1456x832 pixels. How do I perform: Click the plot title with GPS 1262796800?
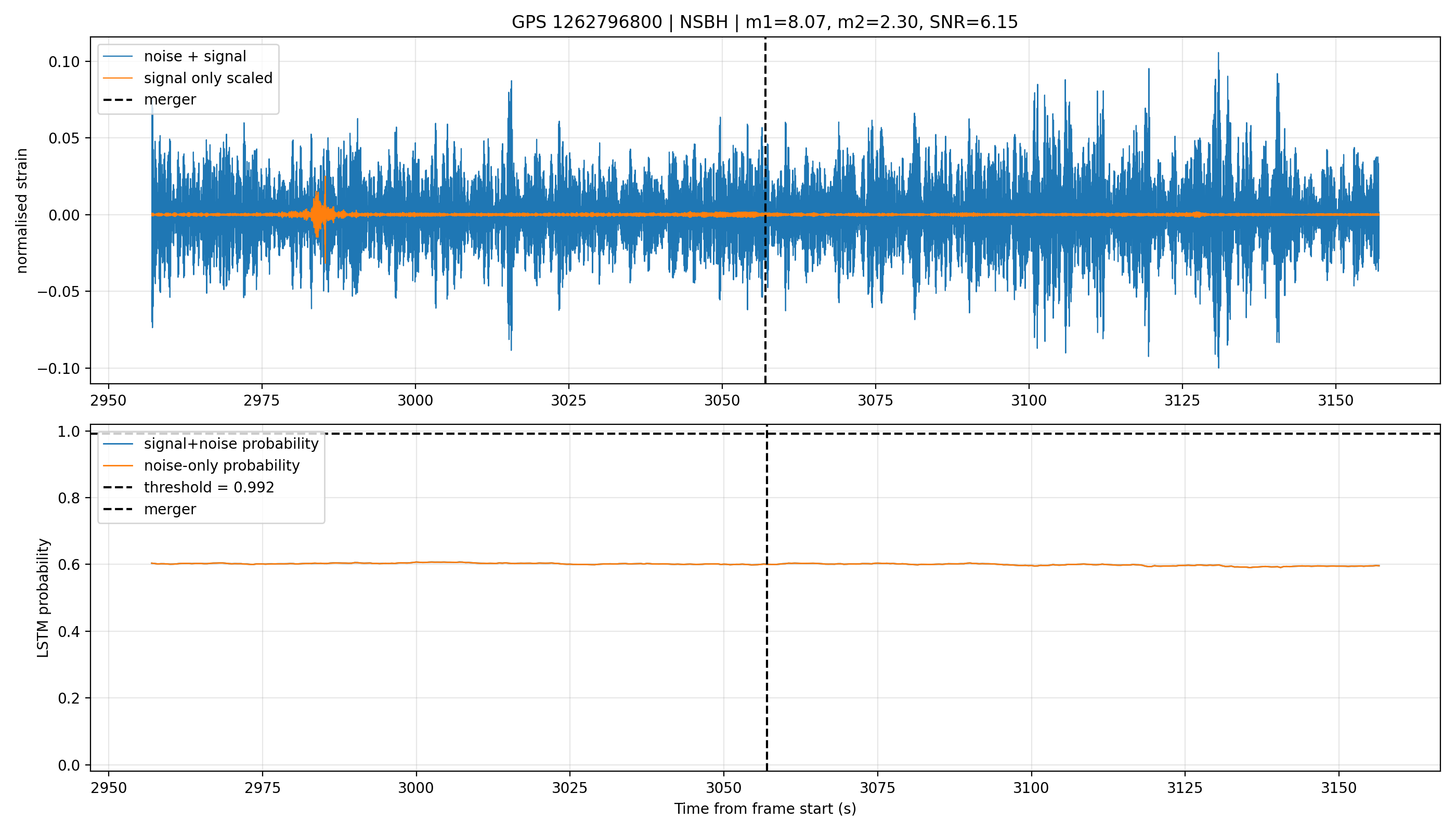[x=764, y=22]
